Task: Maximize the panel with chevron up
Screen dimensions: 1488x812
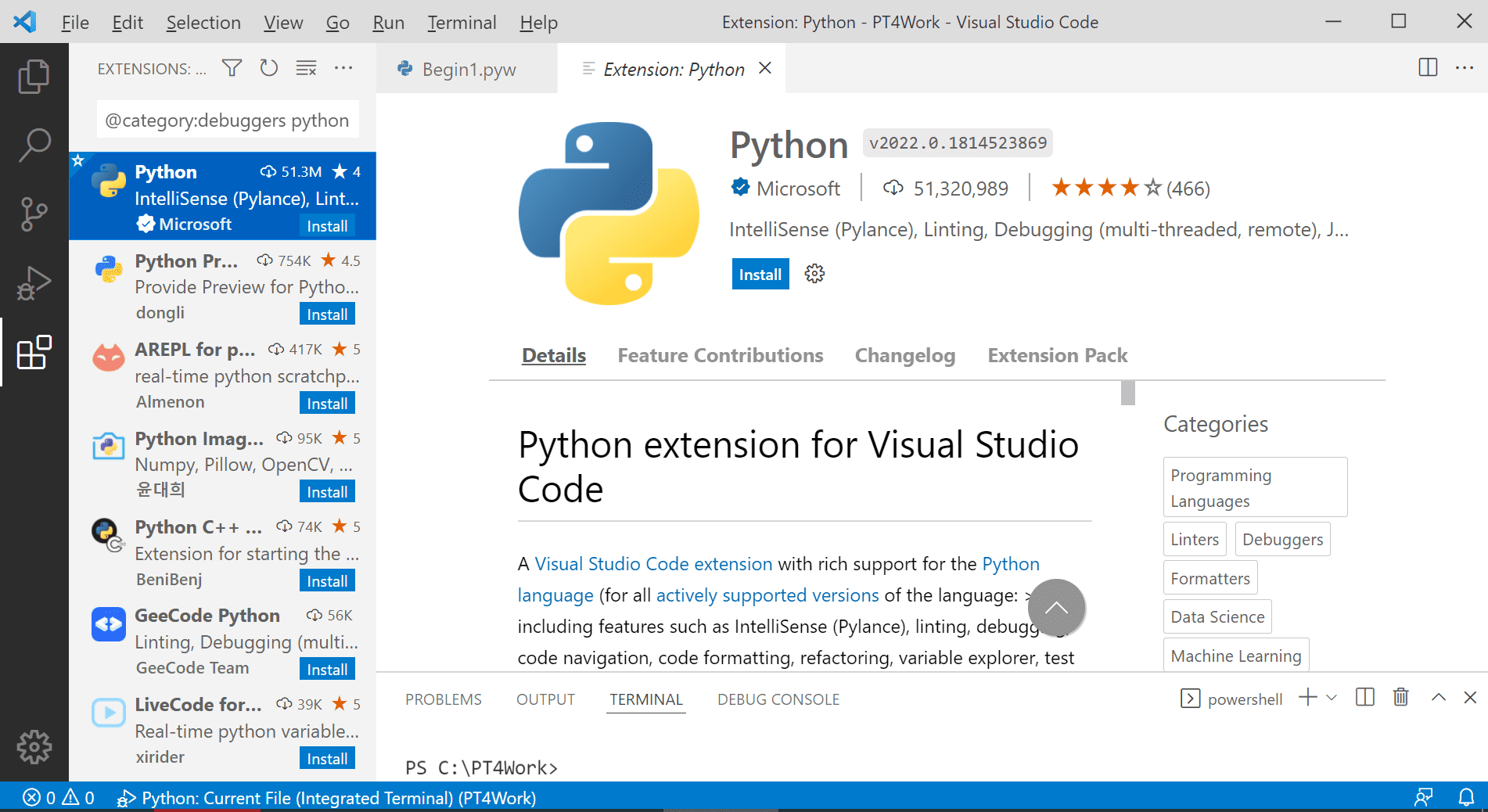Action: click(x=1438, y=697)
